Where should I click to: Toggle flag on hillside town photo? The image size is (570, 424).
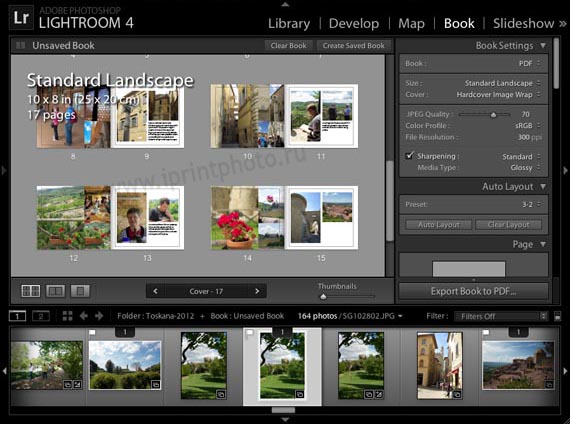click(485, 332)
